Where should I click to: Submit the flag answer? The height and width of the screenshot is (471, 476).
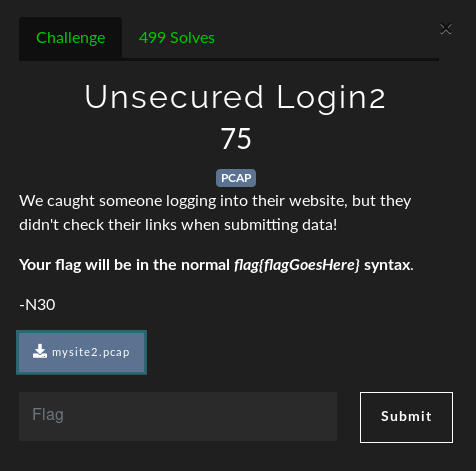point(406,417)
